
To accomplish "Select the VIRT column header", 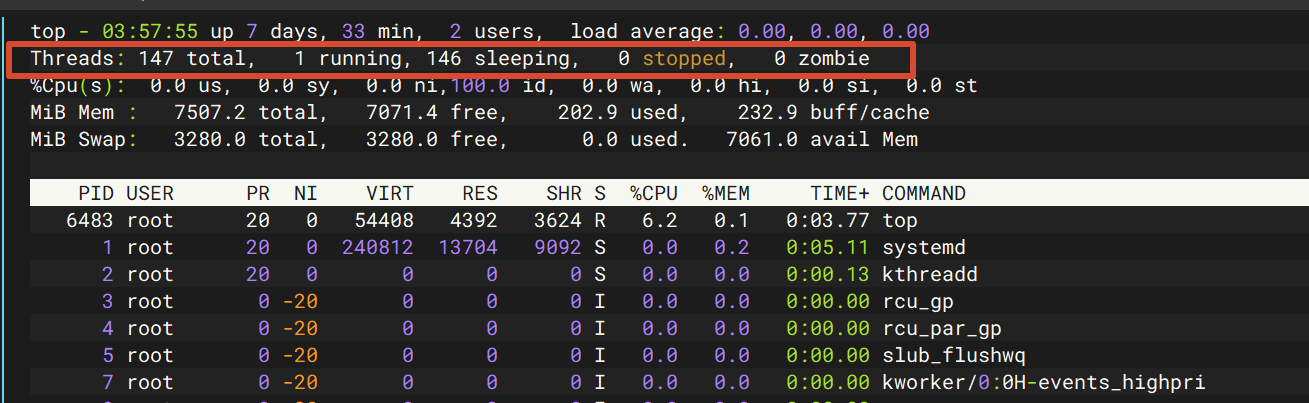I will click(x=390, y=194).
